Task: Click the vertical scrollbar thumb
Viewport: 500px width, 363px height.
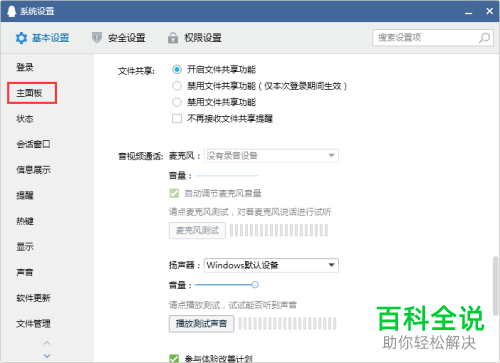Action: tap(496, 286)
